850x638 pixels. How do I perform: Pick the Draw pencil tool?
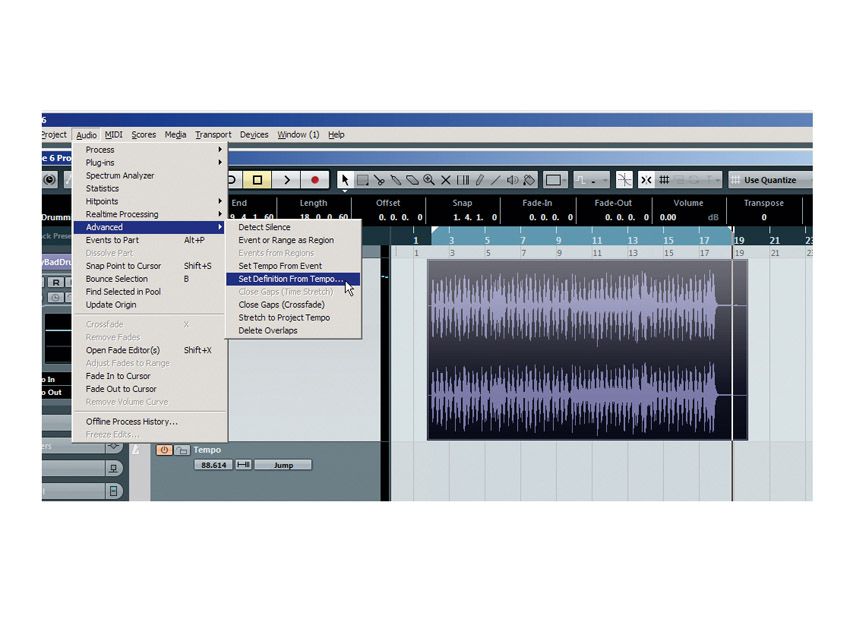[x=478, y=180]
